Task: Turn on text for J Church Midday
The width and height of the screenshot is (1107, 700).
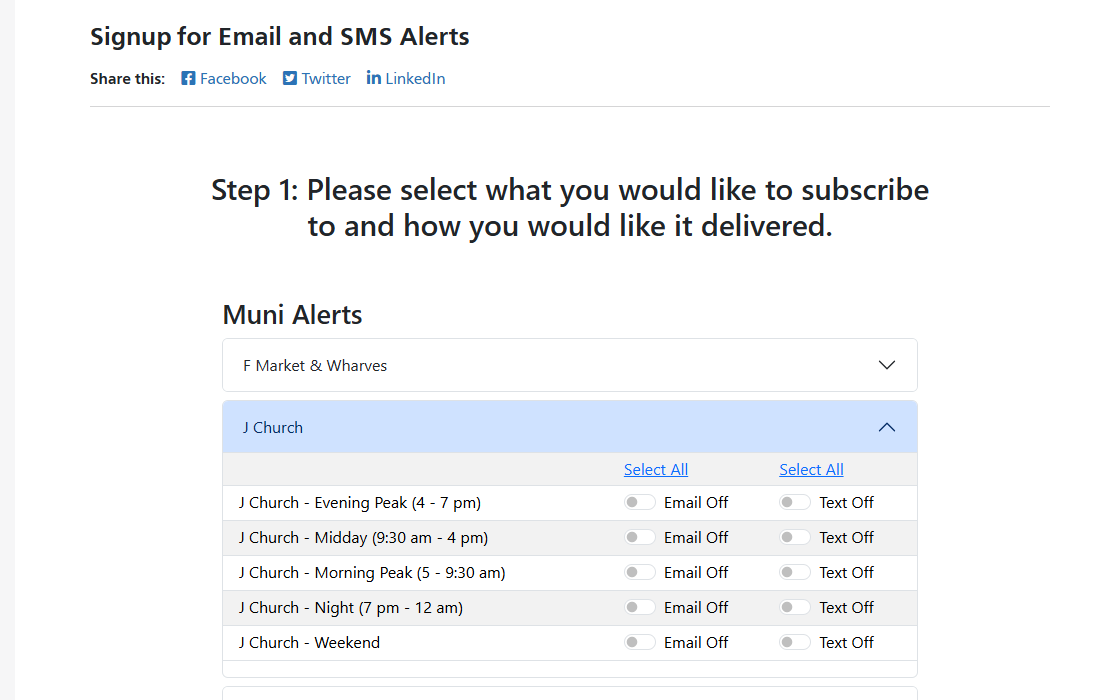Action: 795,537
